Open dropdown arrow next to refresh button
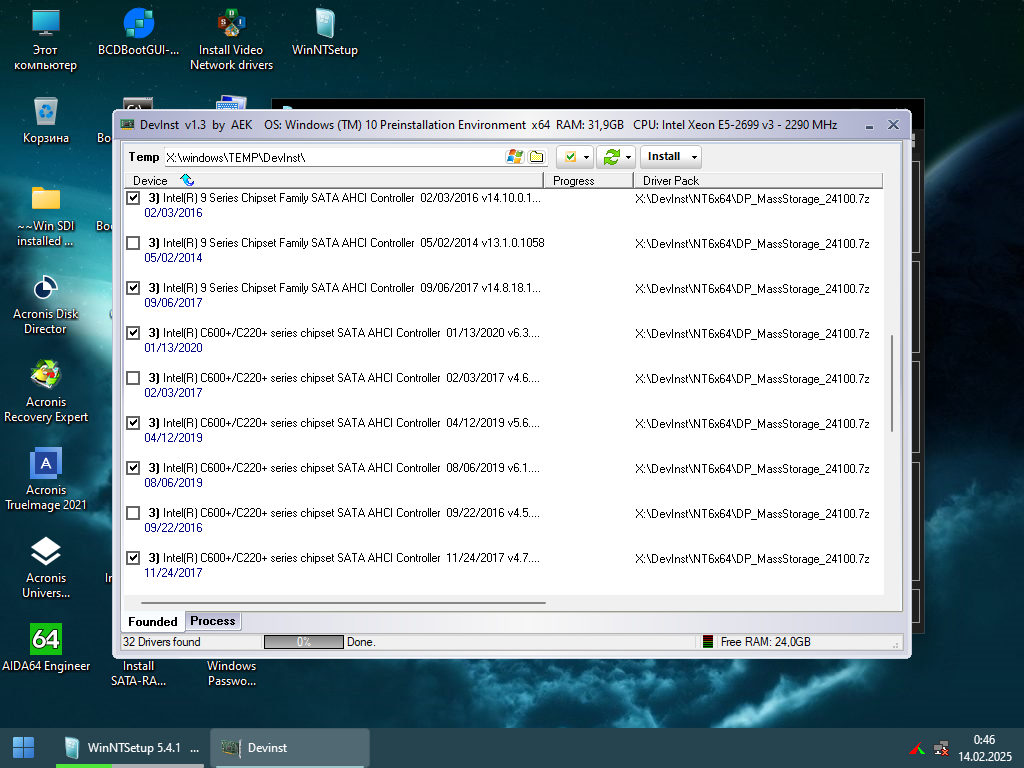The width and height of the screenshot is (1024, 768). coord(628,157)
